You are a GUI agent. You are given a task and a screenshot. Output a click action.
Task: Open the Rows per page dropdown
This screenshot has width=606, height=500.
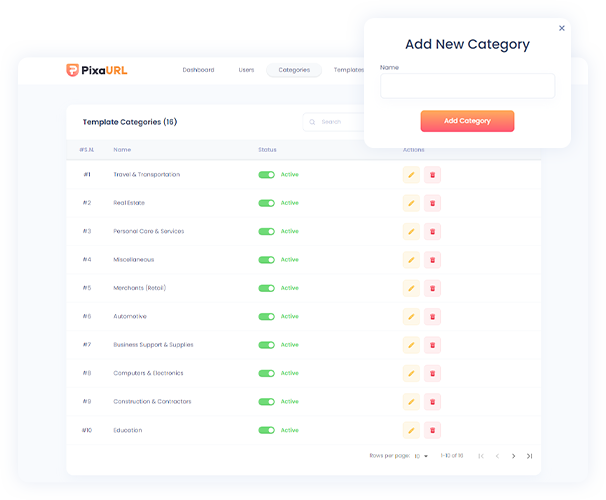point(421,456)
